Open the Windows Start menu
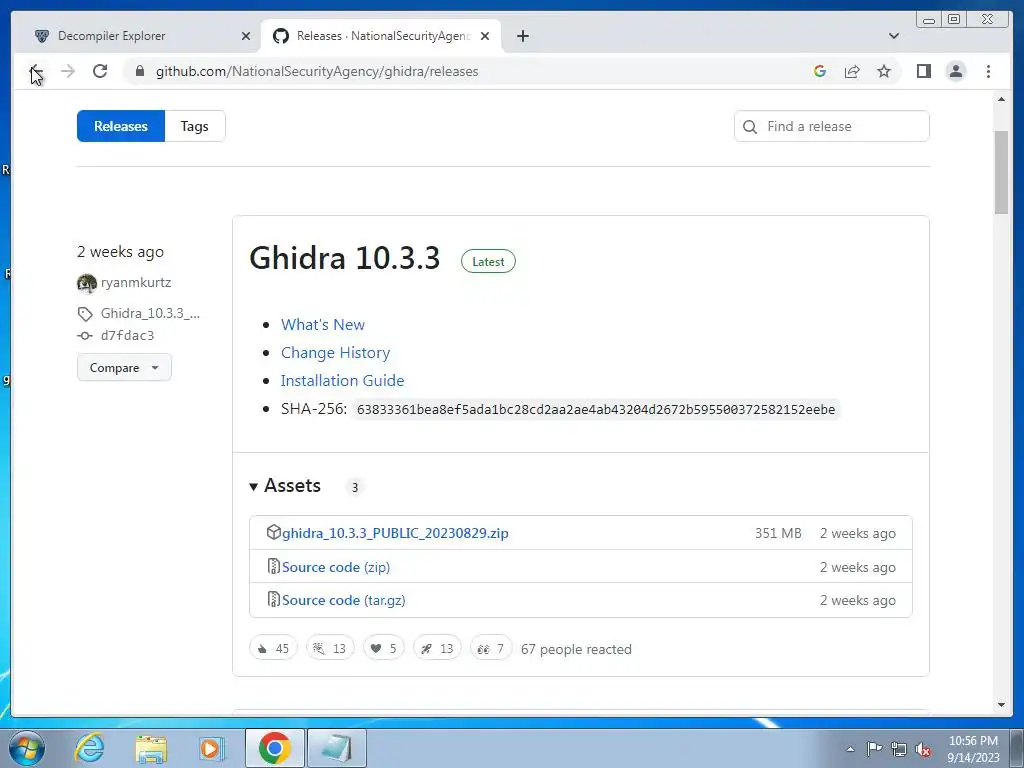This screenshot has width=1024, height=768. [x=26, y=748]
